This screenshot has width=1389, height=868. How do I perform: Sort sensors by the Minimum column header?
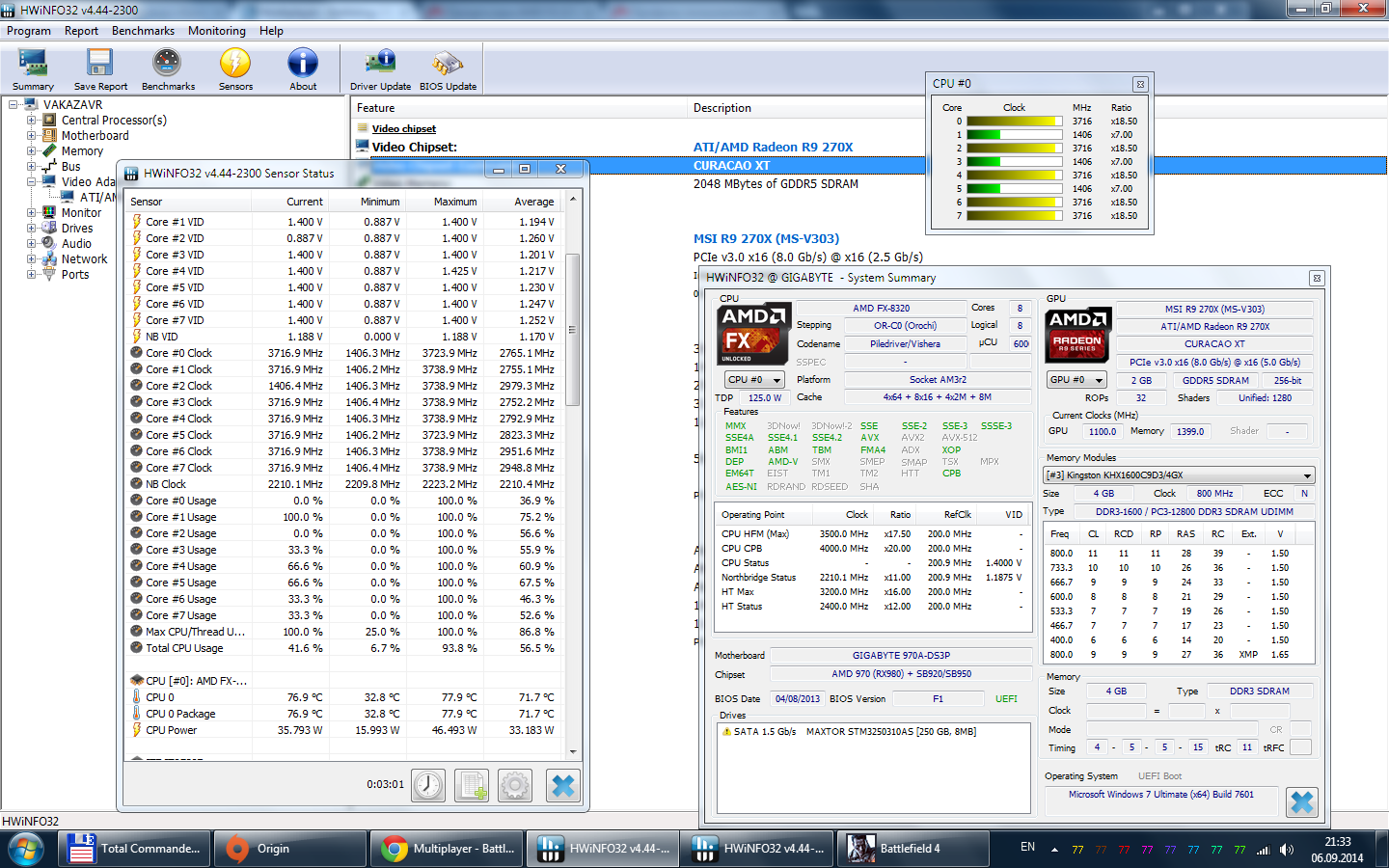(367, 202)
